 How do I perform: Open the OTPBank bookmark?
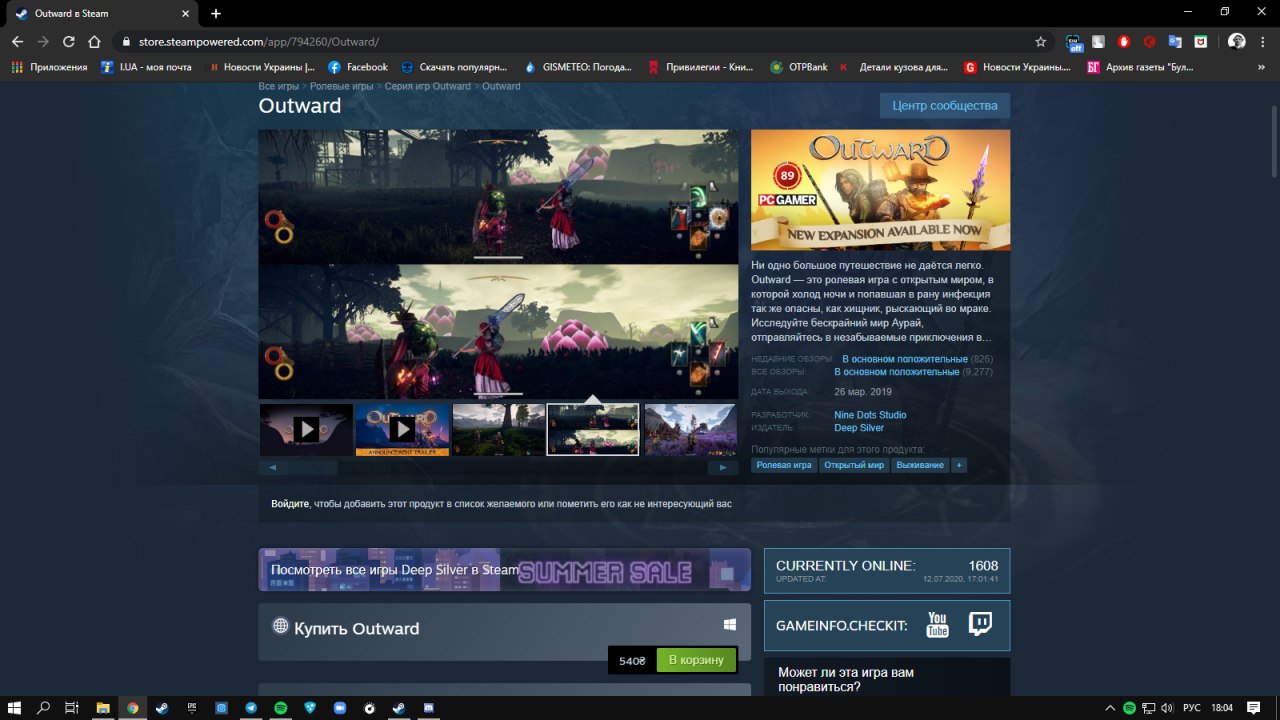click(798, 67)
